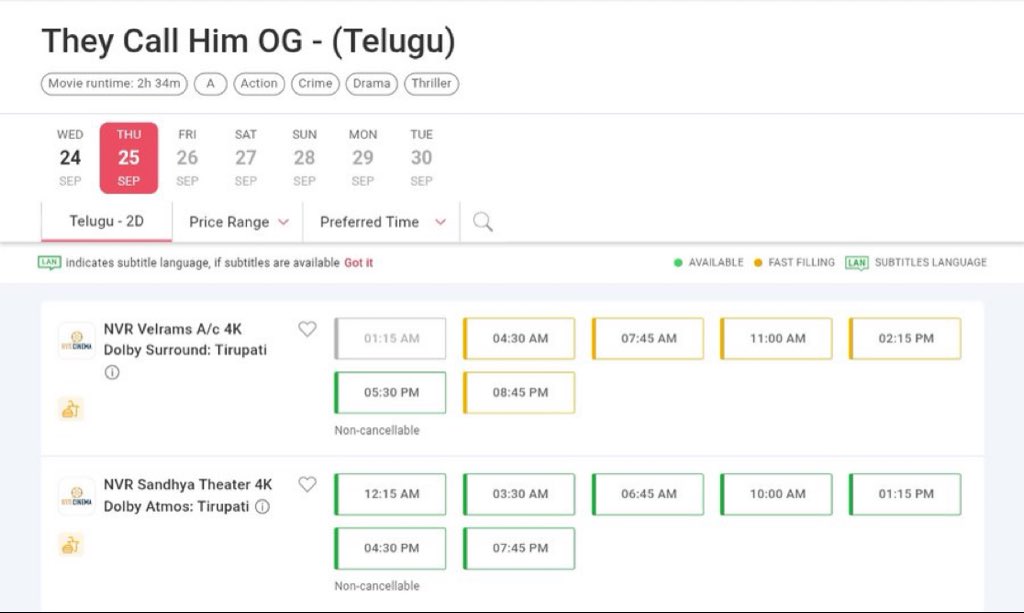Select date THU 25 SEP
1024x613 pixels.
129,157
